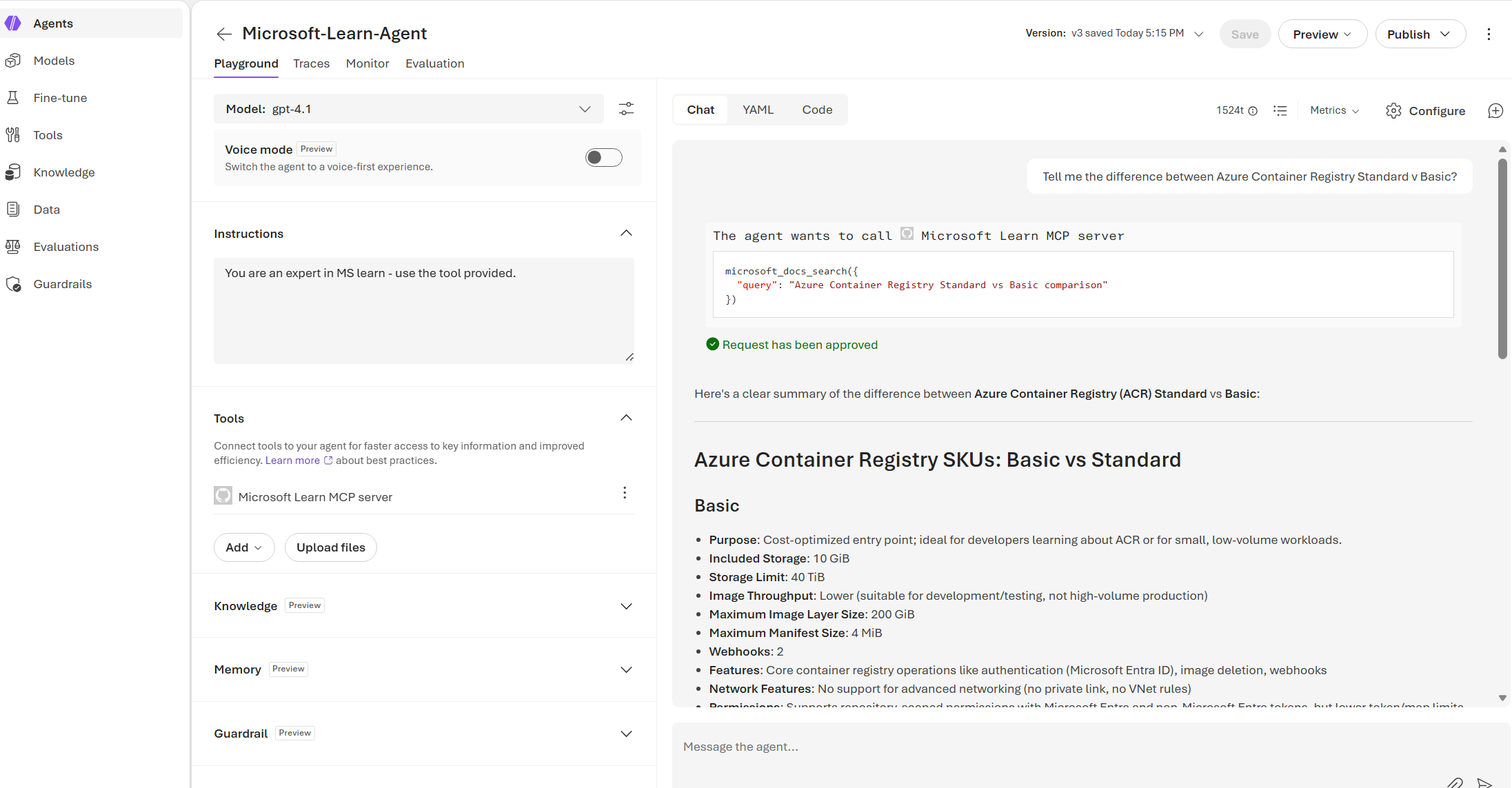Image resolution: width=1512 pixels, height=788 pixels.
Task: Expand the Knowledge section
Action: 626,606
